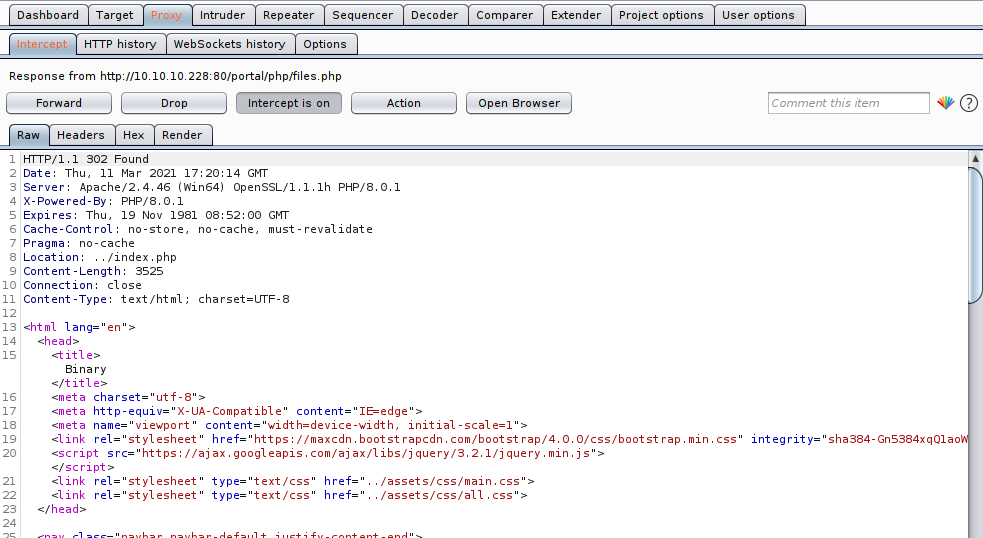983x538 pixels.
Task: Click the Content-Length: 3525 line
Action: (93, 271)
